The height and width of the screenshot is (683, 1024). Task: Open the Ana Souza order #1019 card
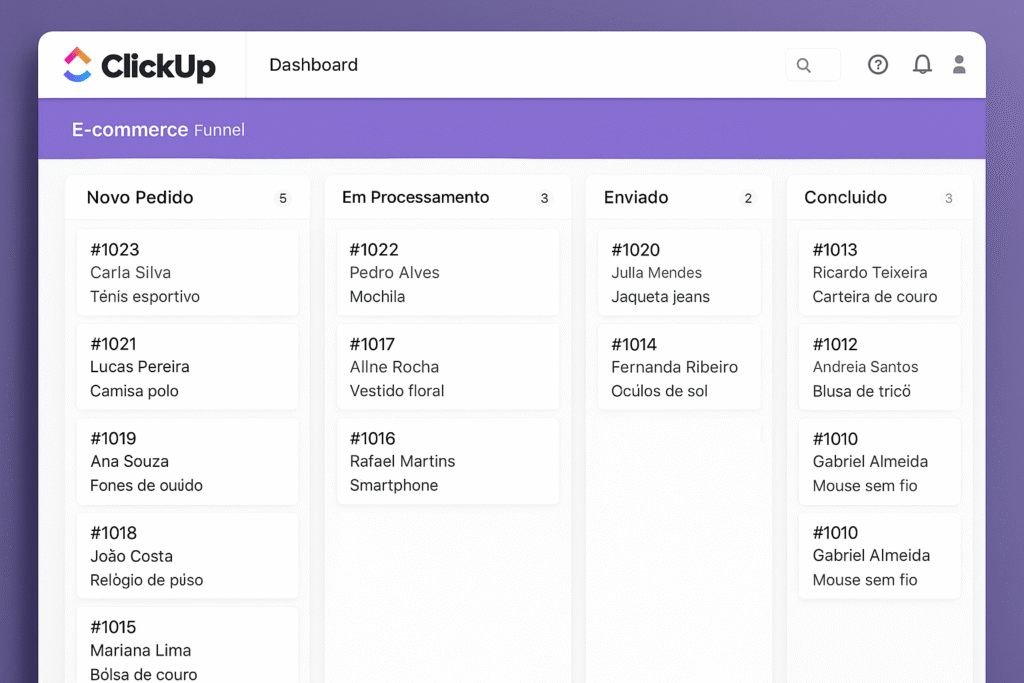(187, 461)
